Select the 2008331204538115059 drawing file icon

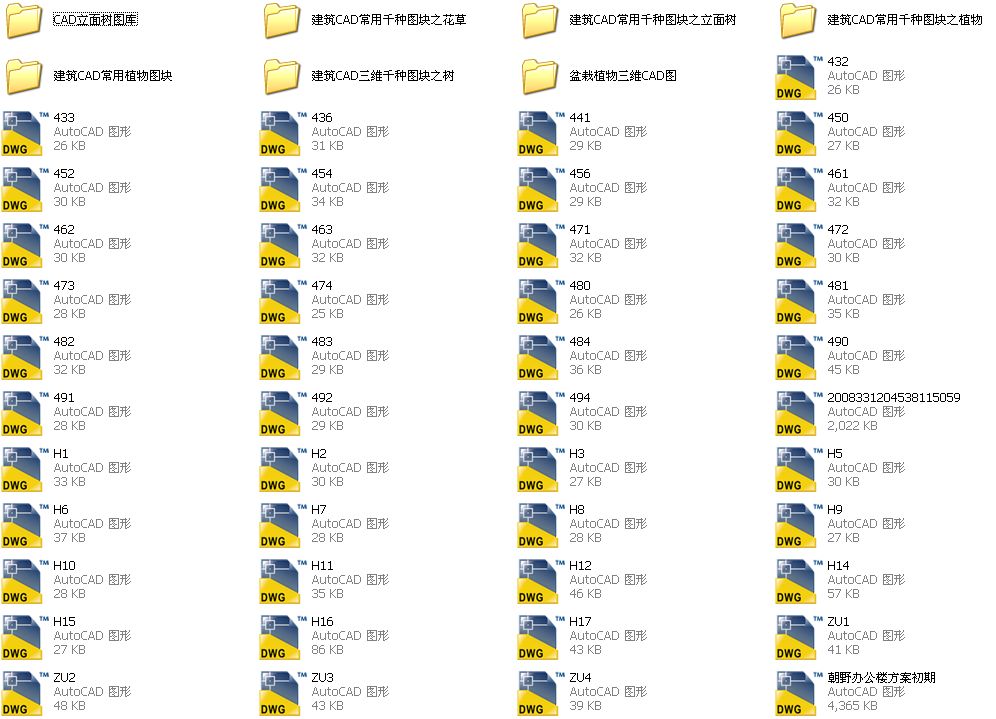(796, 414)
